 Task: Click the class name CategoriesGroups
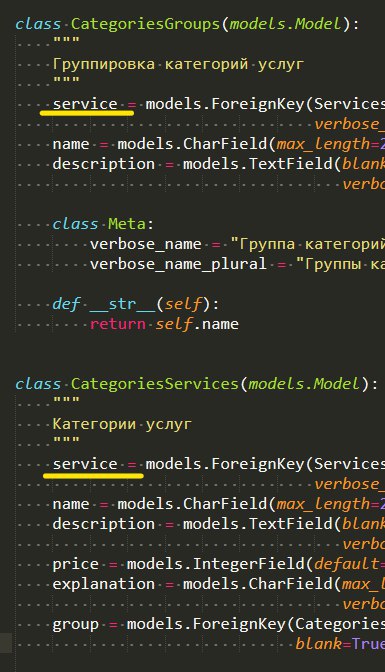145,24
